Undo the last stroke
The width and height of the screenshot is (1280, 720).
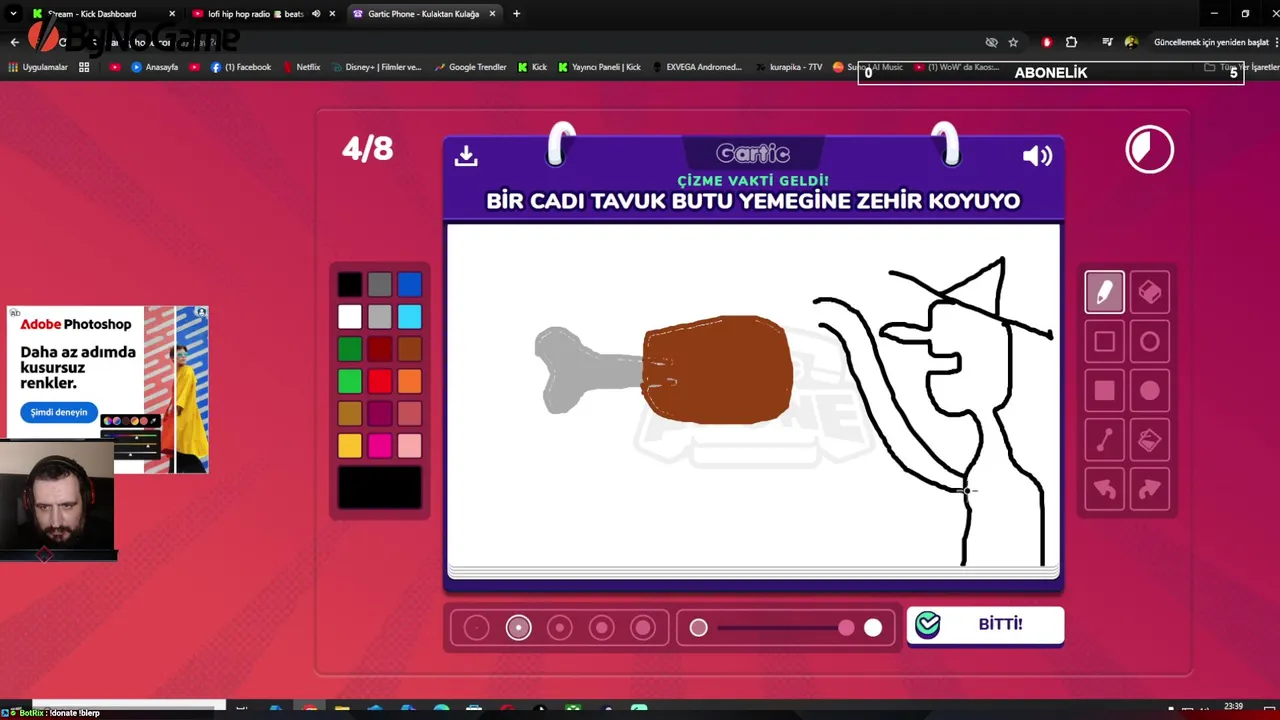pyautogui.click(x=1104, y=489)
